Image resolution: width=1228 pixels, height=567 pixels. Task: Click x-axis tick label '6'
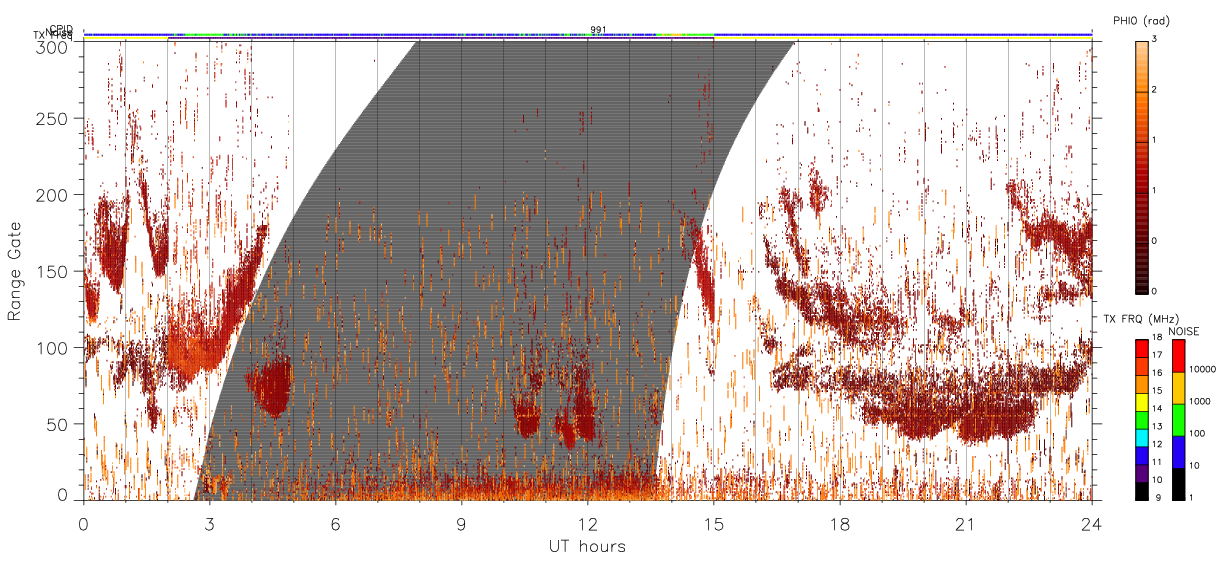pos(335,522)
